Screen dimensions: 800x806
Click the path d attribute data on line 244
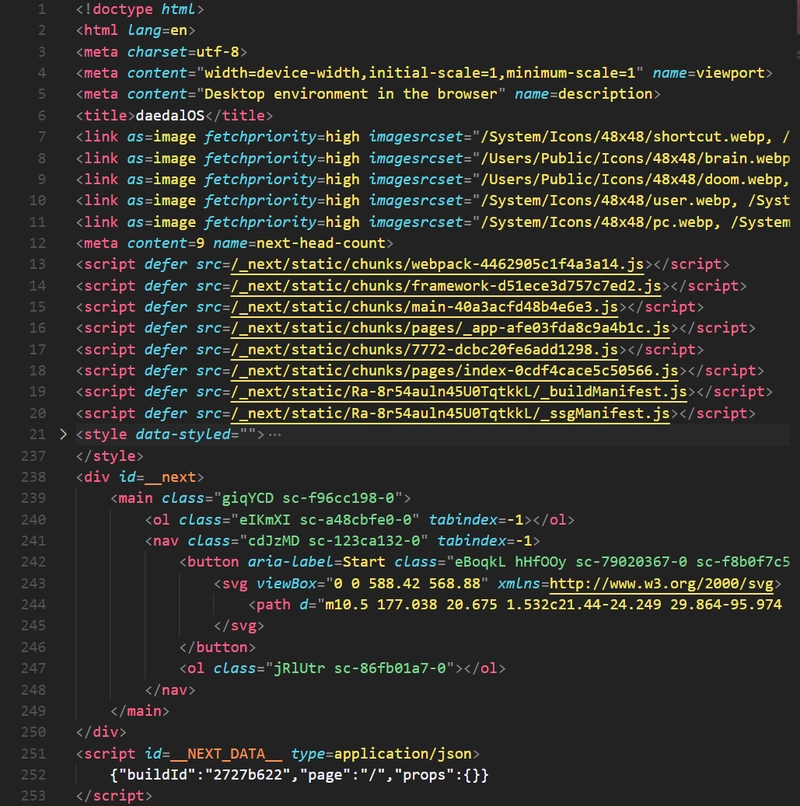click(x=553, y=604)
